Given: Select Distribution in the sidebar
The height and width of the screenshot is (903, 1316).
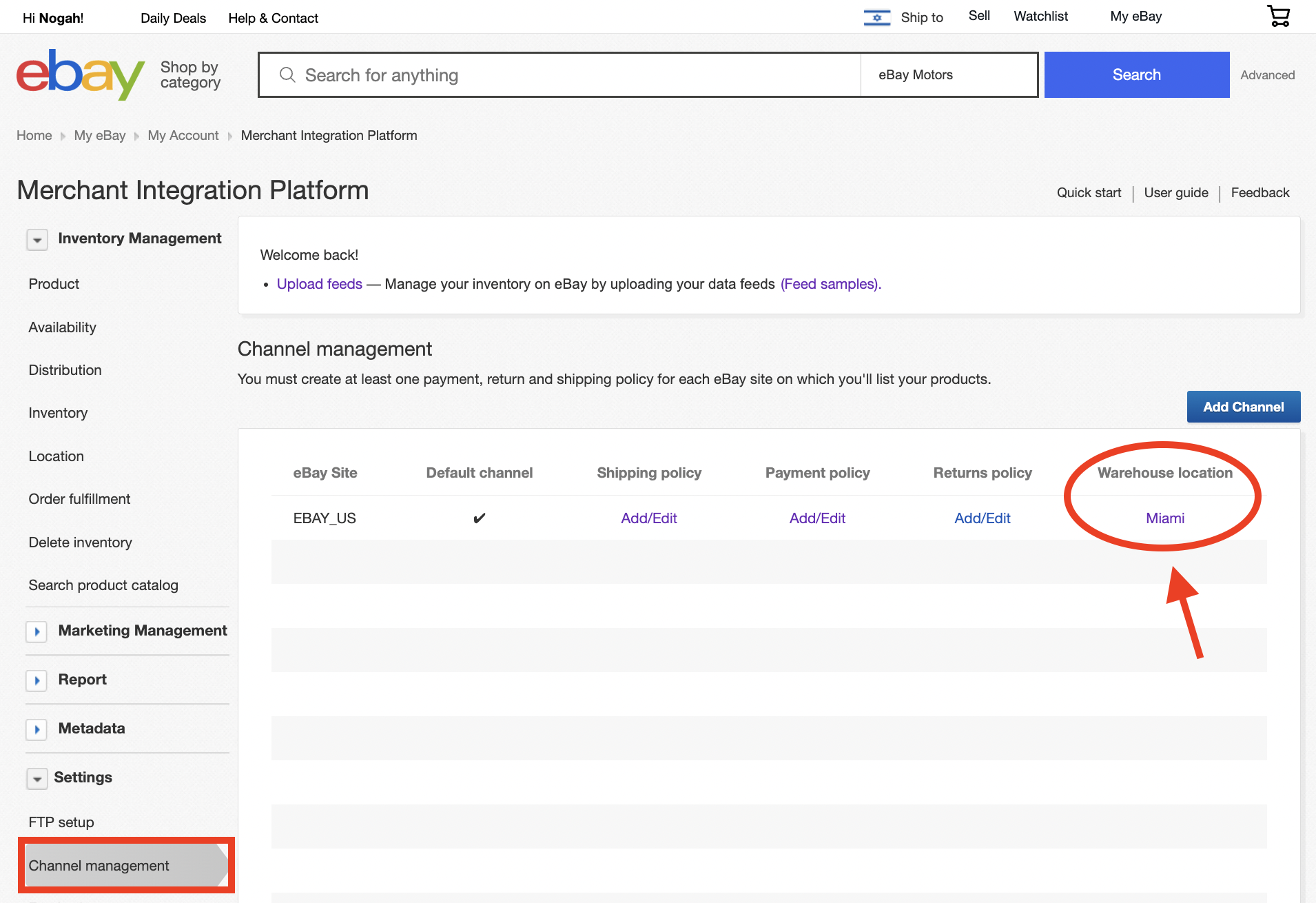Looking at the screenshot, I should tap(65, 370).
